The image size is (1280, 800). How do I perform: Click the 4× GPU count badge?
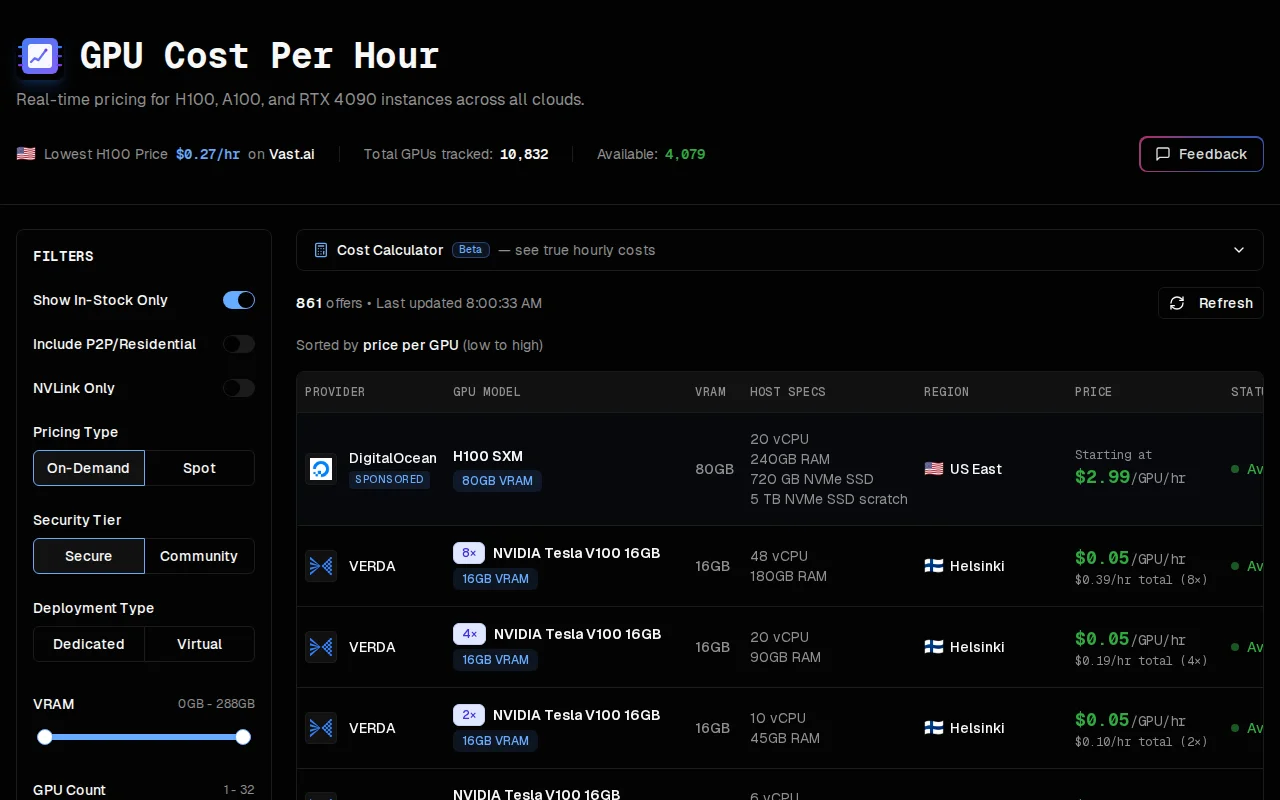point(469,634)
